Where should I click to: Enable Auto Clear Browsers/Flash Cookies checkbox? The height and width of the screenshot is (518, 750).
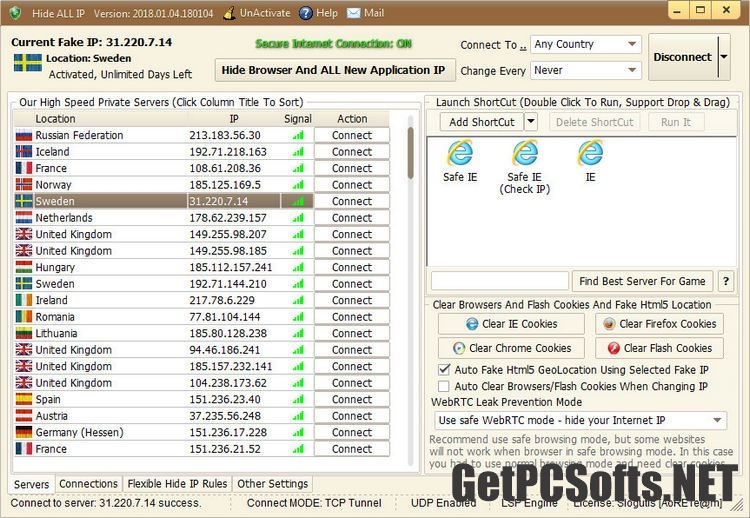444,386
